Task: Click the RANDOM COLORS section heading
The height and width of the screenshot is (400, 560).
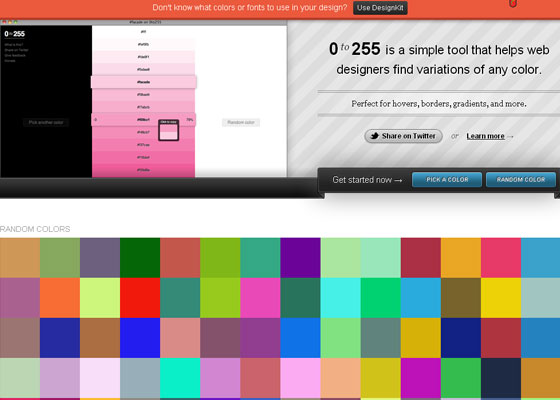Action: [35, 229]
